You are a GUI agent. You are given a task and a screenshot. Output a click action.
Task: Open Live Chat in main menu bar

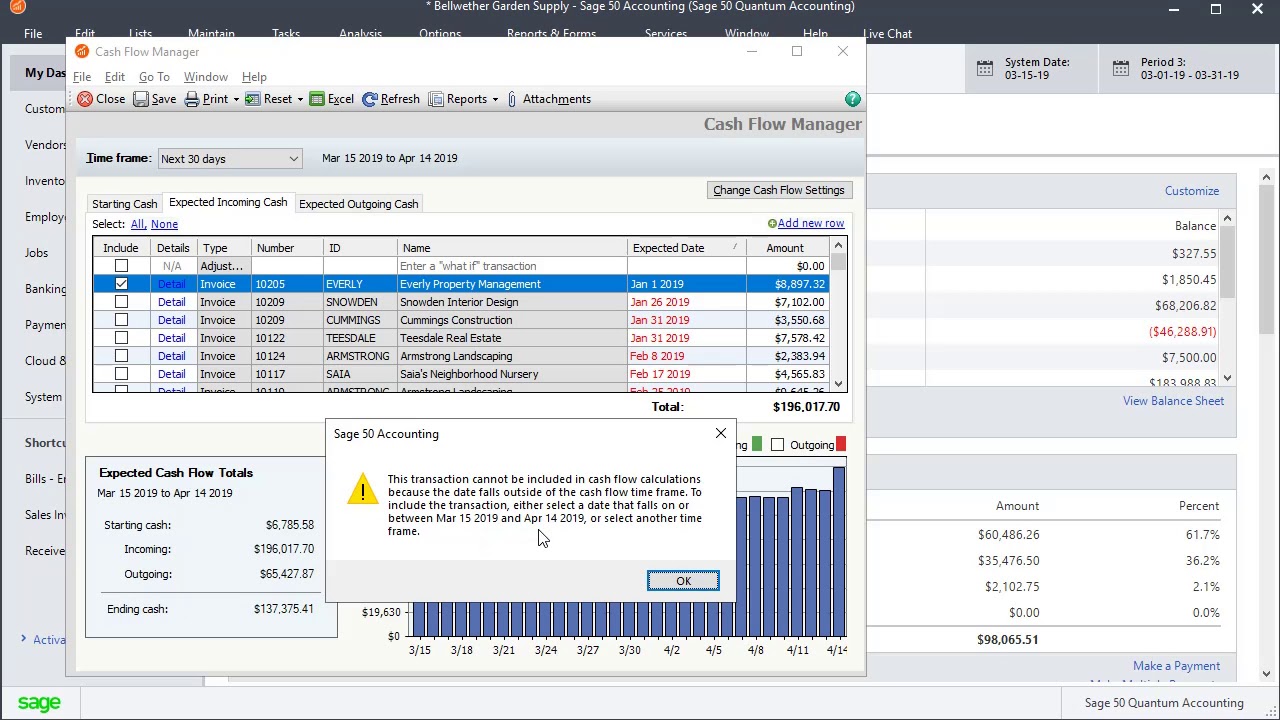click(887, 33)
